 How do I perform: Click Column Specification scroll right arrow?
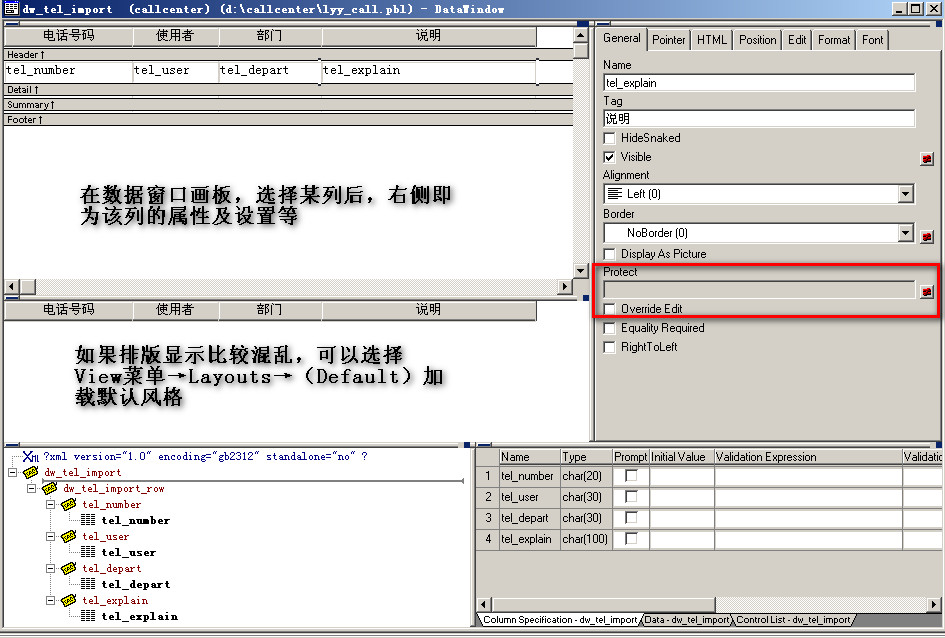click(x=934, y=604)
